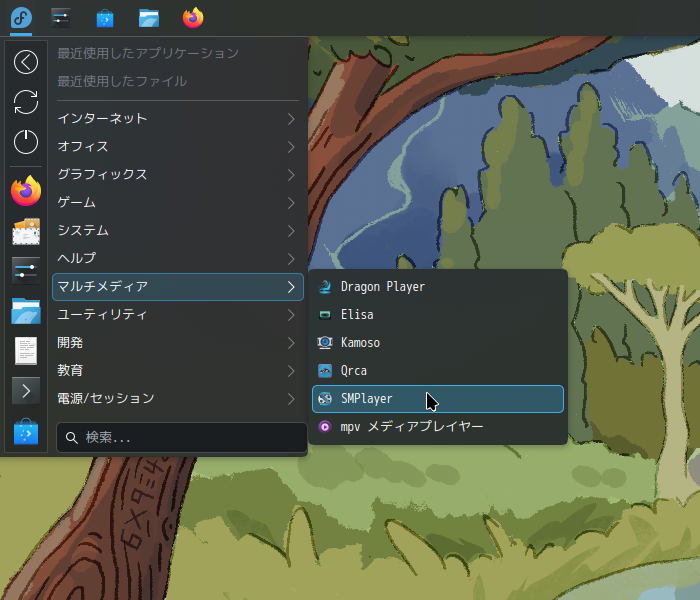Open Dolphin file manager from top panel
Viewport: 700px width, 600px height.
[x=149, y=19]
